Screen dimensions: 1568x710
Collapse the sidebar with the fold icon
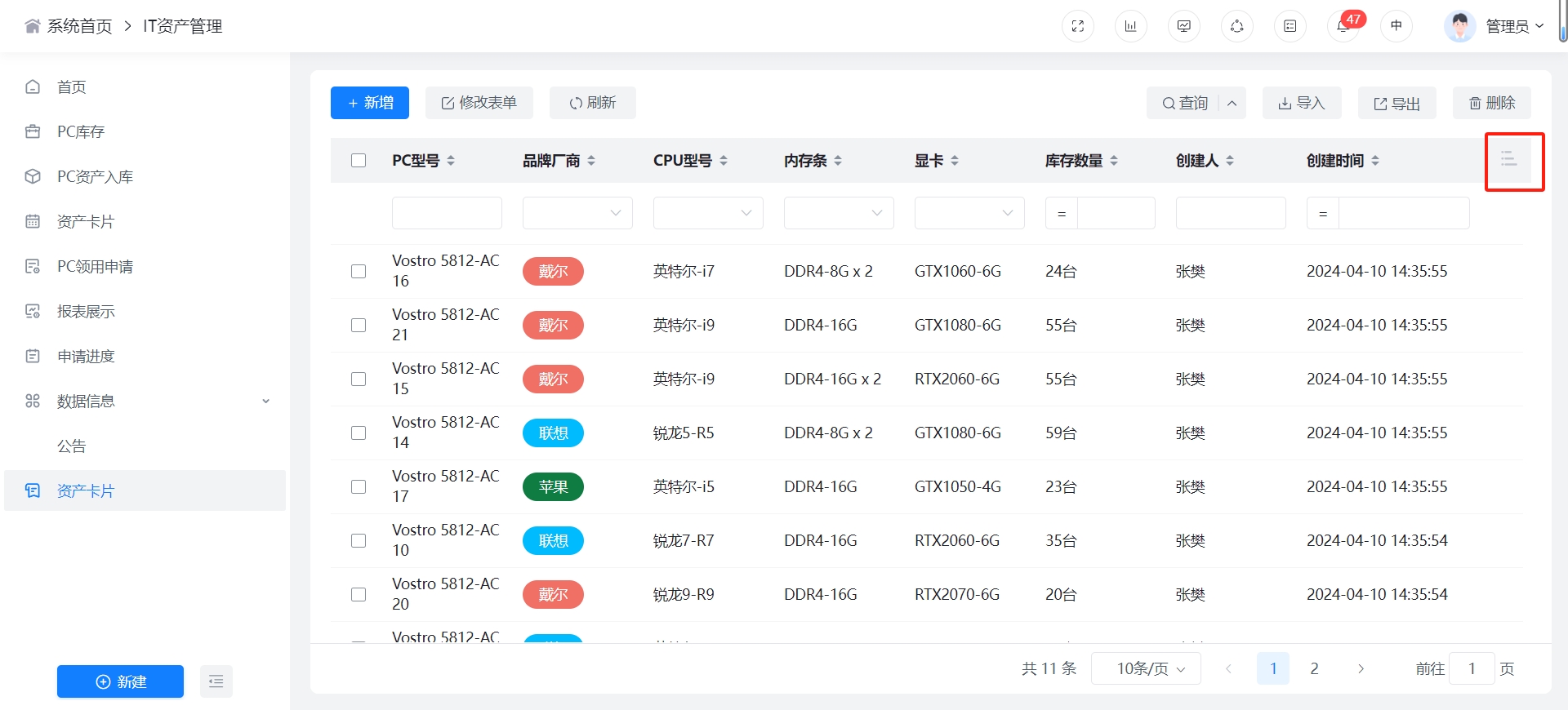pos(216,681)
